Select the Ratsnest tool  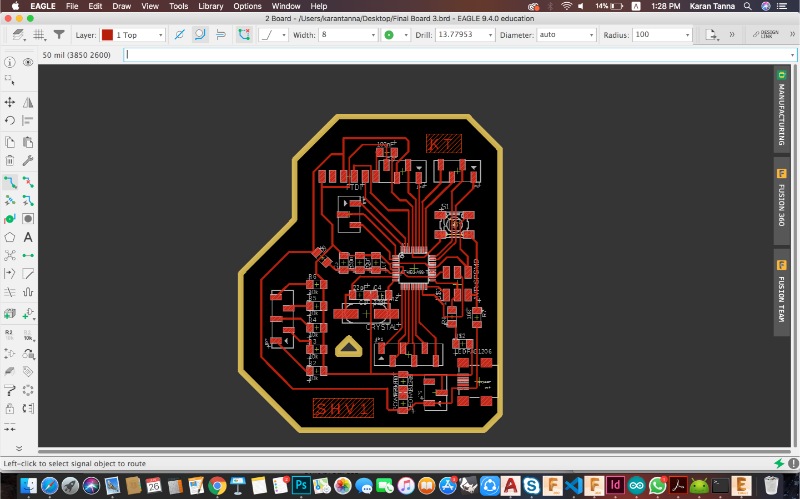[x=10, y=255]
